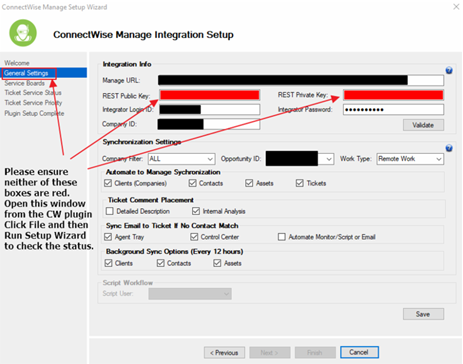Toggle the Assets background sync checkbox
This screenshot has width=463, height=364.
coord(217,263)
